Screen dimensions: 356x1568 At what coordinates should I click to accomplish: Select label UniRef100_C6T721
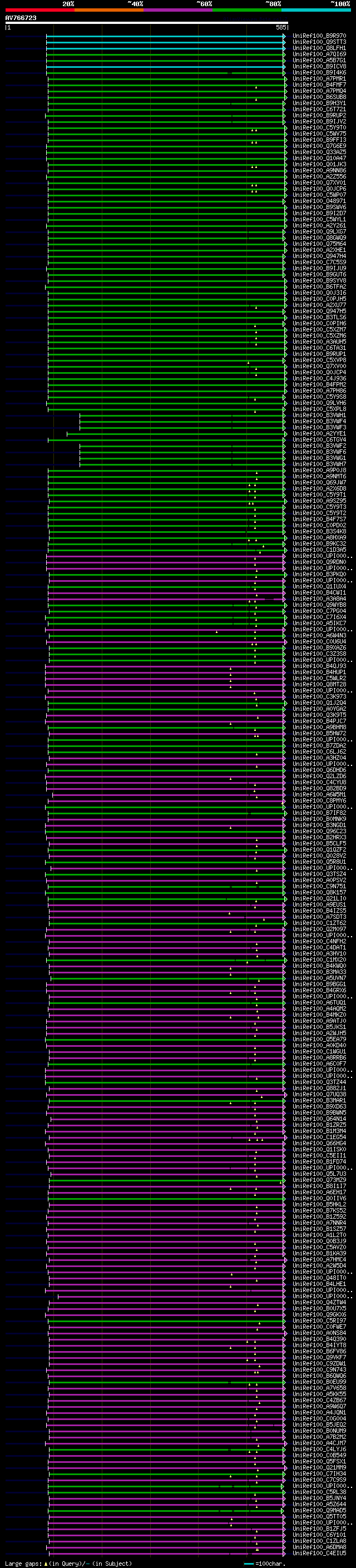pos(319,110)
